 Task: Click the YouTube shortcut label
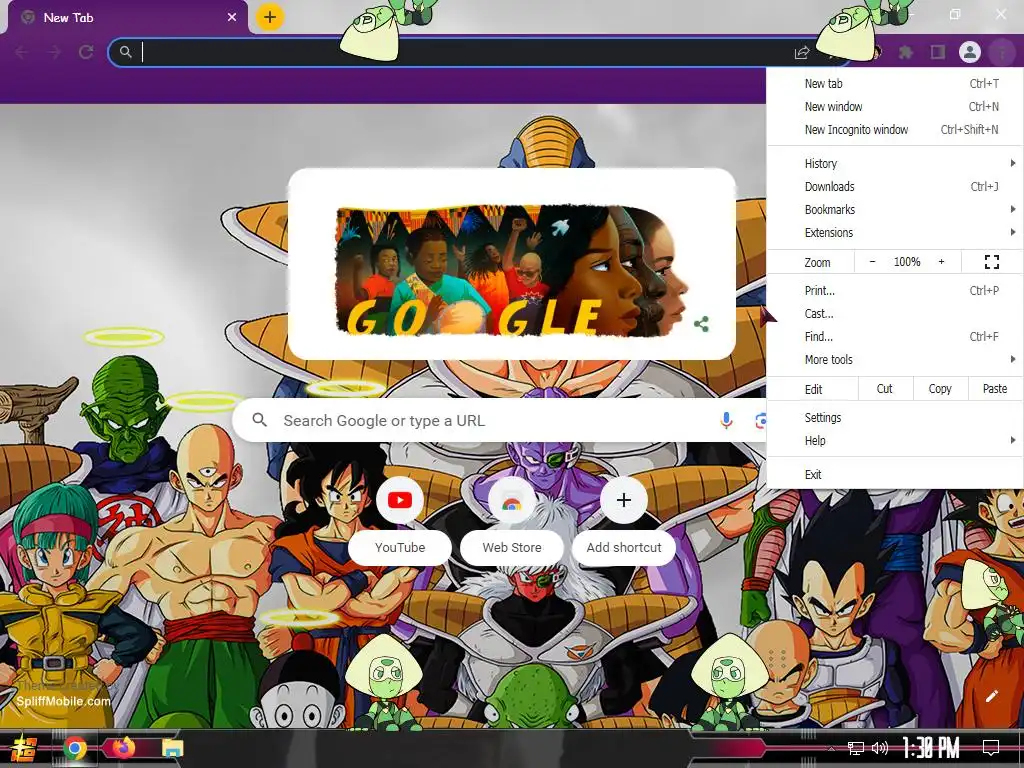[400, 547]
